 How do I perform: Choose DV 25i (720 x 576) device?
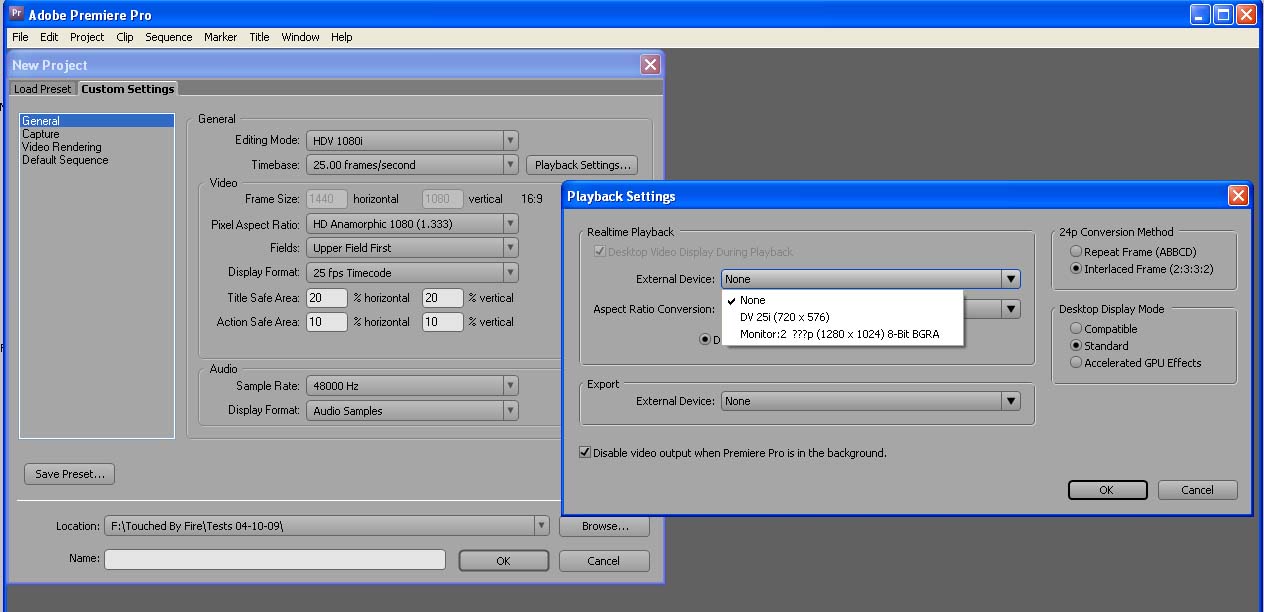point(842,317)
